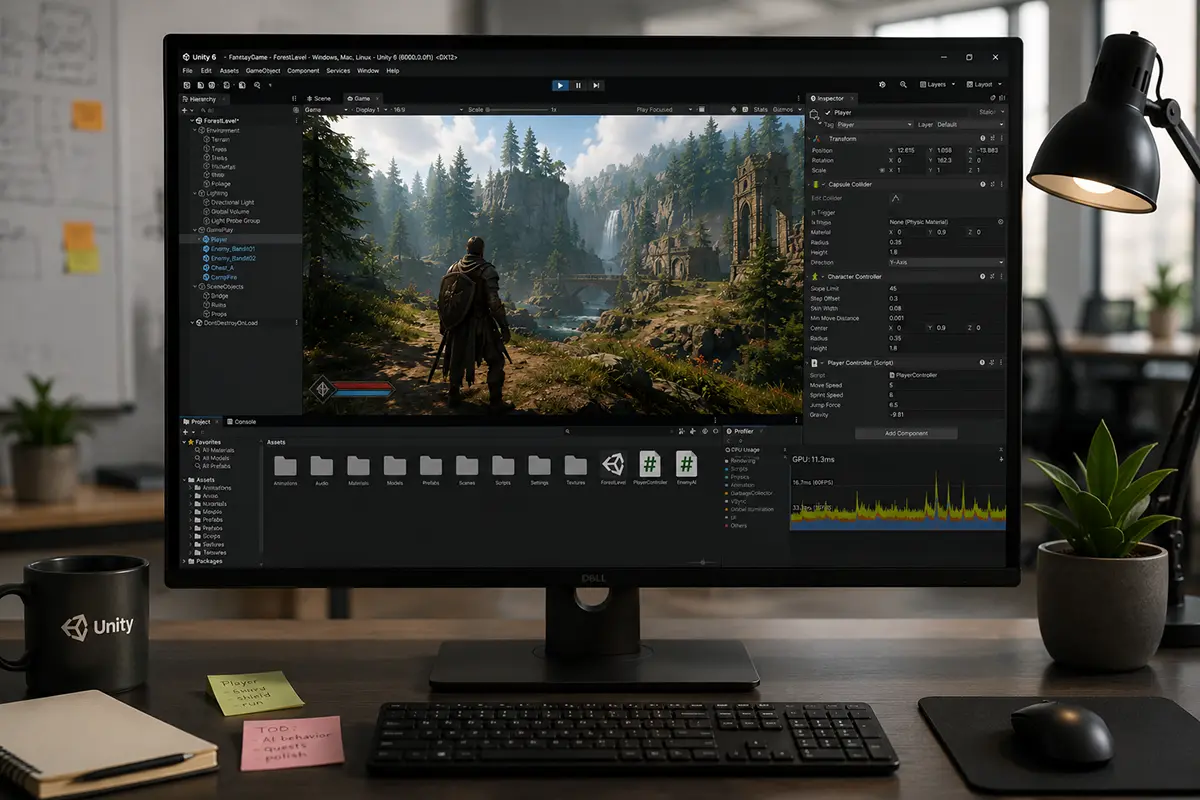Click the Chest_A prefab icon
The height and width of the screenshot is (800, 1200).
(206, 268)
